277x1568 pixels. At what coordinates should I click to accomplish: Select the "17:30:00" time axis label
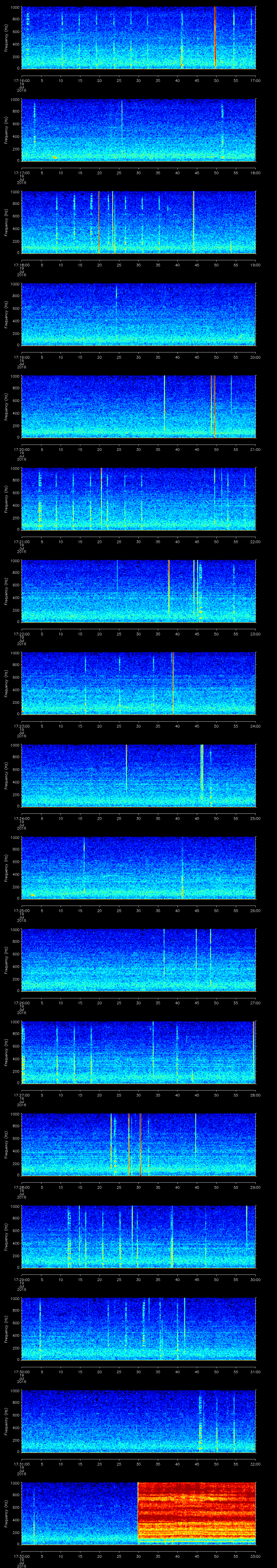point(21,1371)
